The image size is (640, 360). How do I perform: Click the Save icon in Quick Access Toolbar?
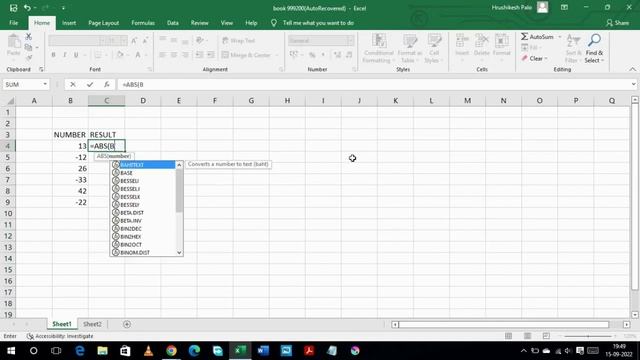pyautogui.click(x=13, y=8)
